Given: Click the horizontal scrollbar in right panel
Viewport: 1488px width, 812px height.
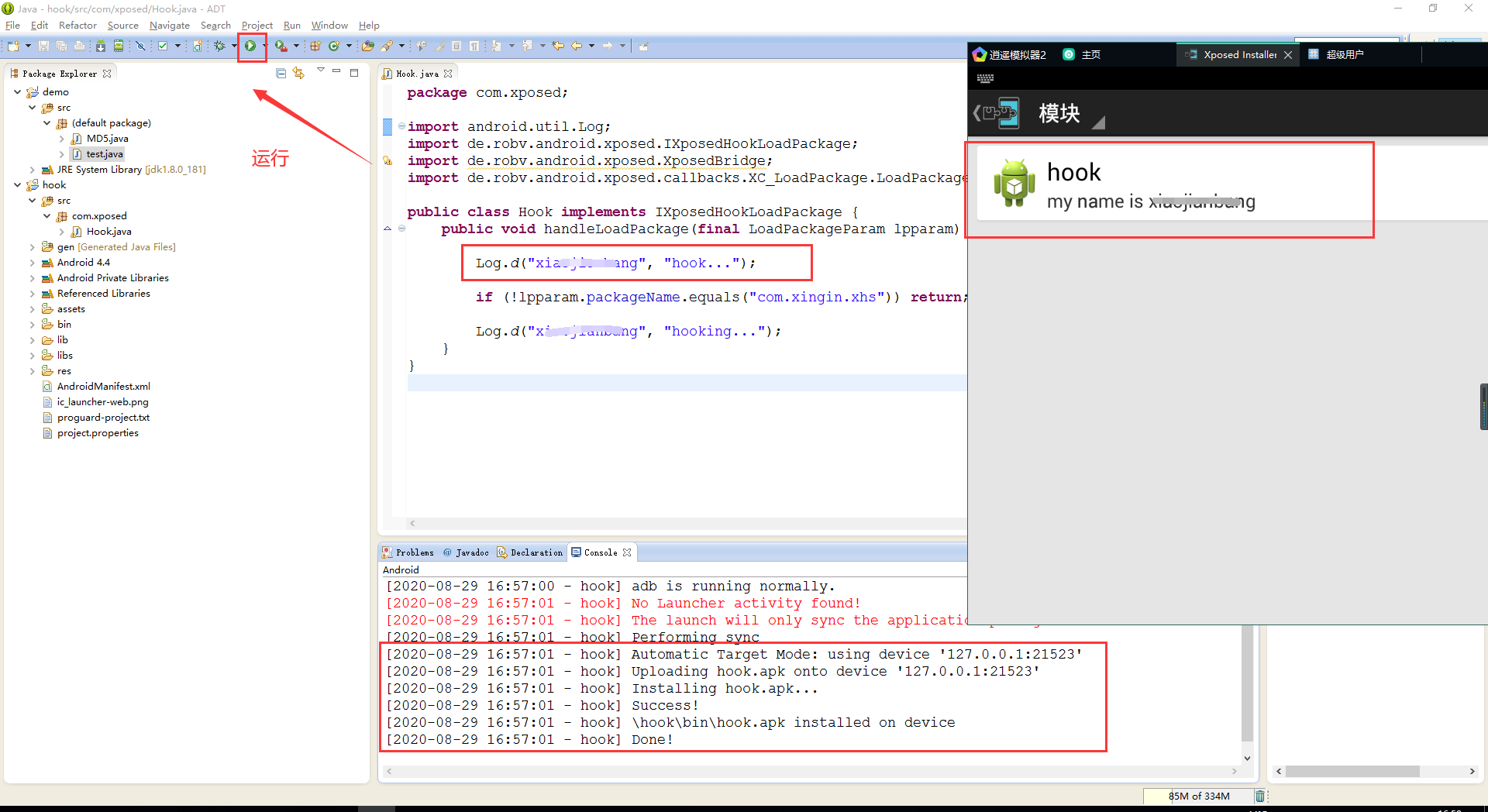Looking at the screenshot, I should pos(1352,771).
